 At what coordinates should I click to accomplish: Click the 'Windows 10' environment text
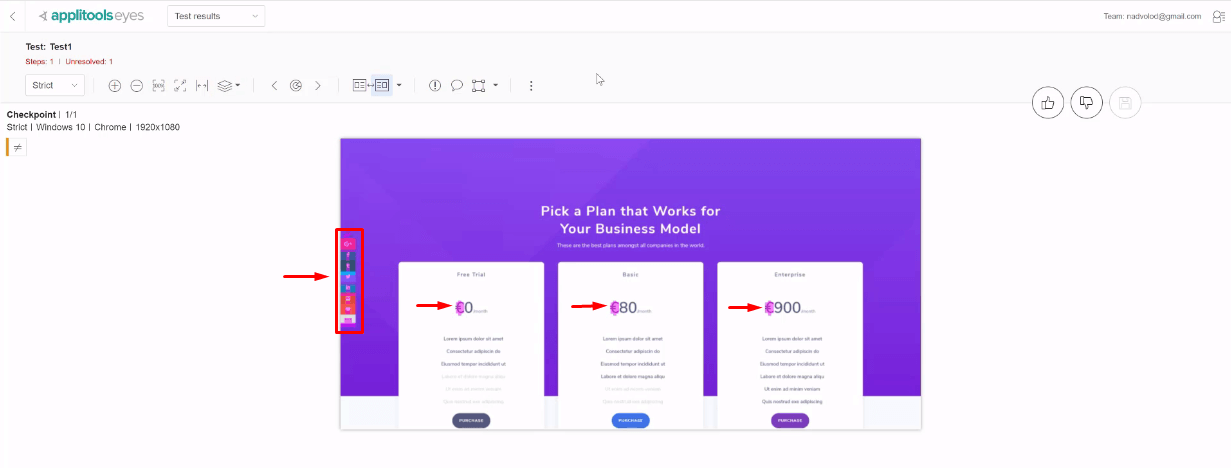(62, 127)
